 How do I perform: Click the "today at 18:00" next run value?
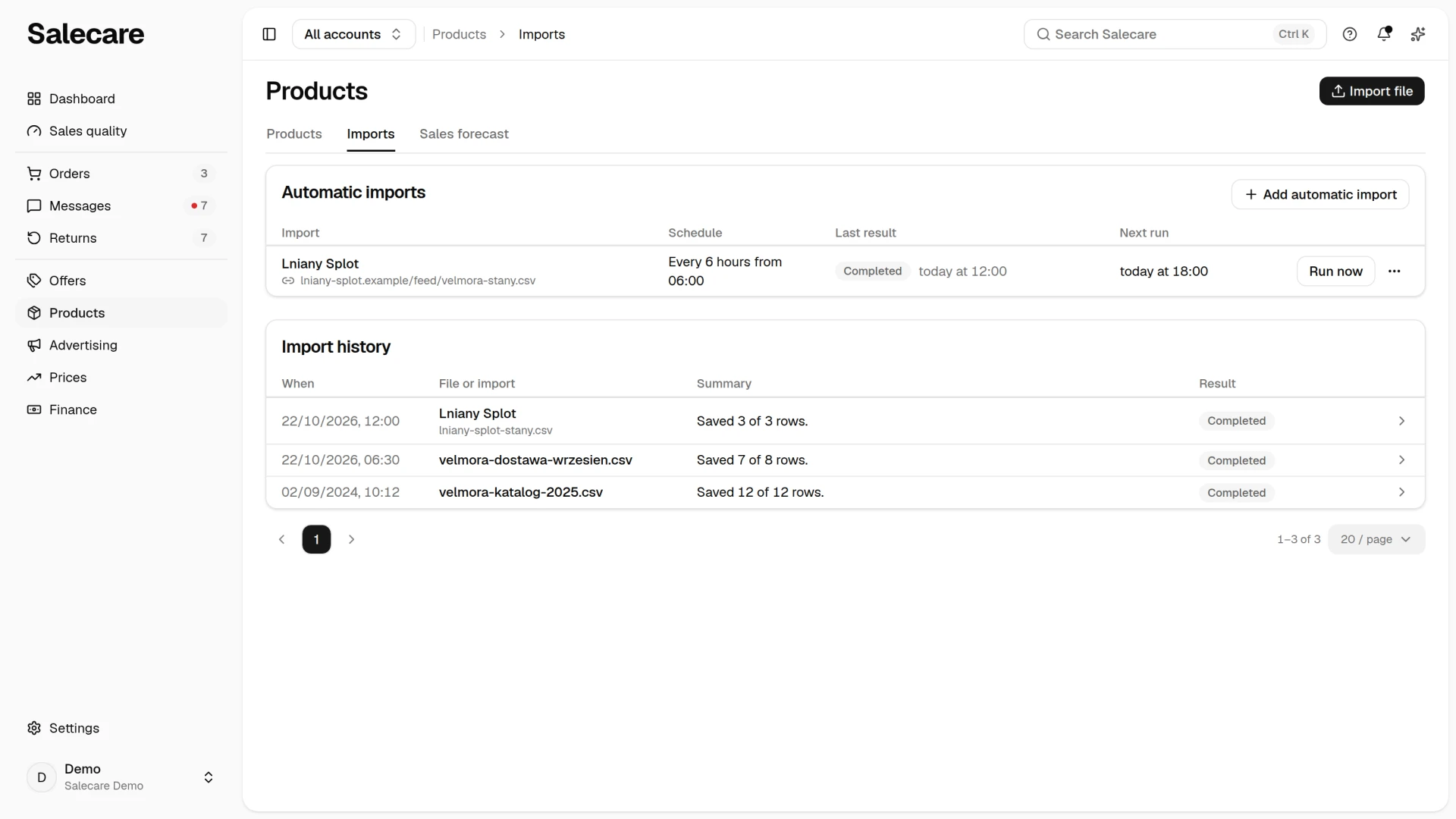coord(1164,271)
